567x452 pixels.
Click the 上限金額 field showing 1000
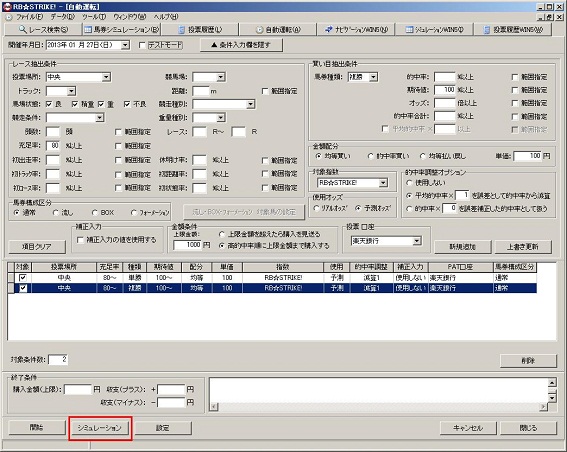coord(187,245)
